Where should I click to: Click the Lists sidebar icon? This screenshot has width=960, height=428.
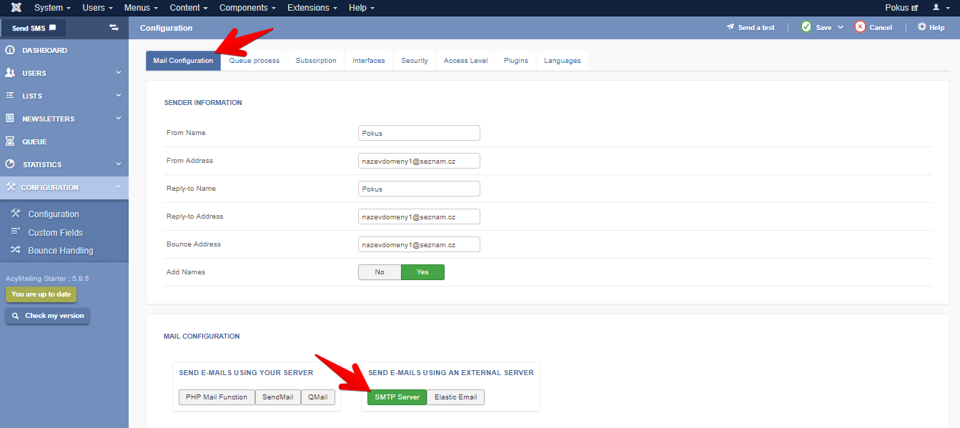click(10, 96)
